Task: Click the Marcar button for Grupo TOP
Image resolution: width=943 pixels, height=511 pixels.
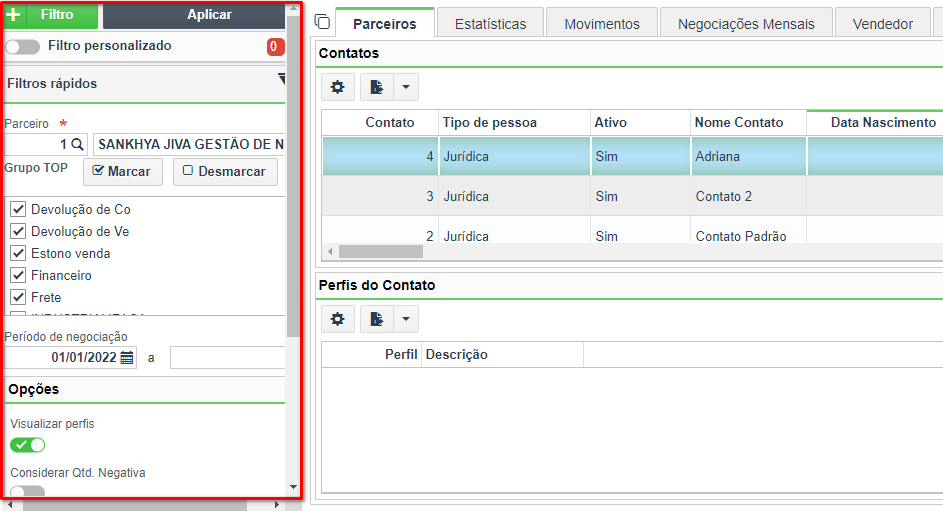Action: coord(123,171)
